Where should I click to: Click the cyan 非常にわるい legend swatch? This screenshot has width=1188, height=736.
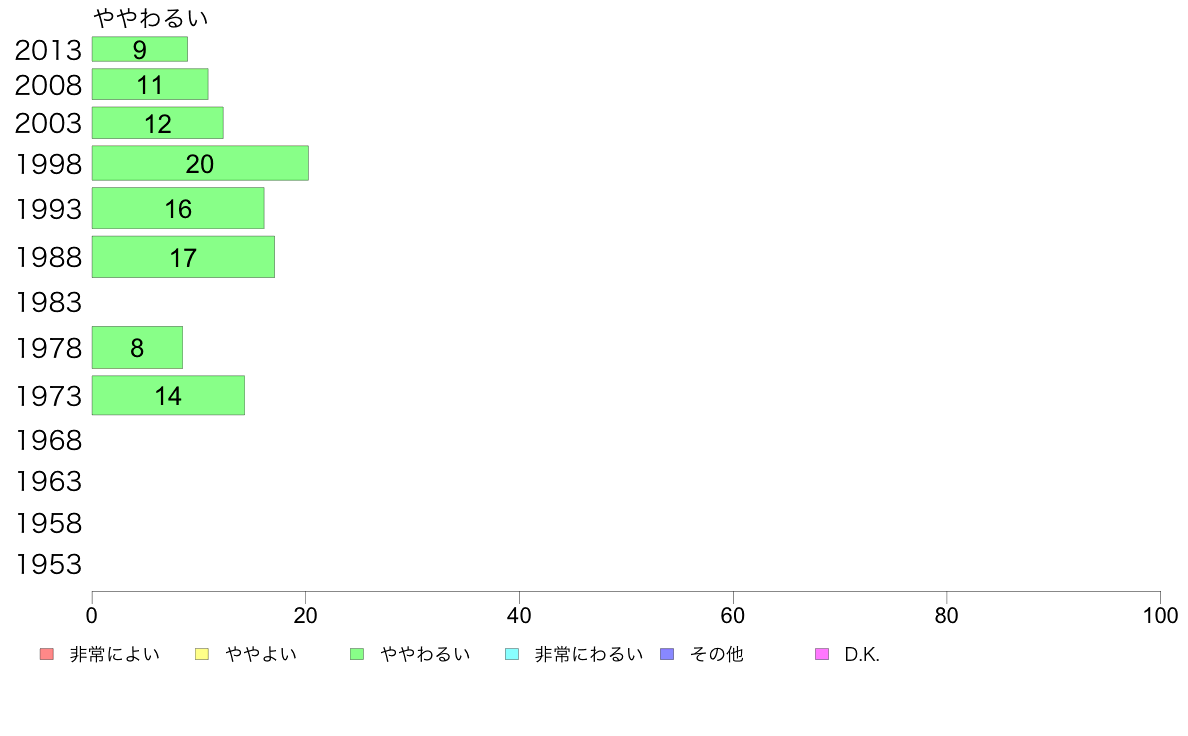pos(512,654)
